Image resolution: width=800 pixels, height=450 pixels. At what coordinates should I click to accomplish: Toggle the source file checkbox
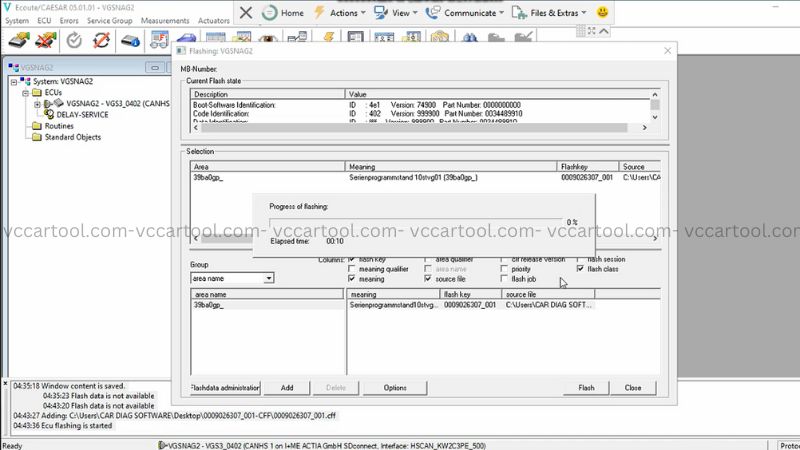click(428, 279)
